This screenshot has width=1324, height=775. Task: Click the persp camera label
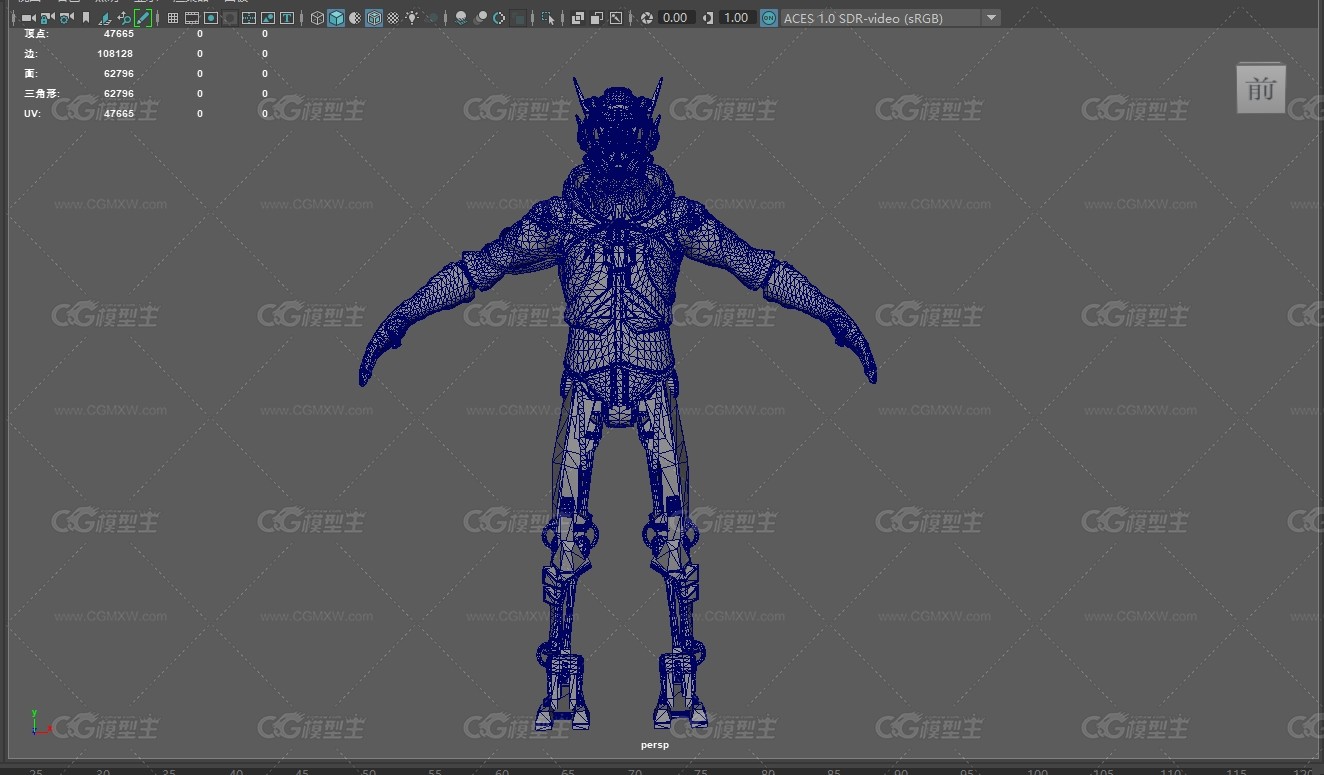[x=655, y=745]
